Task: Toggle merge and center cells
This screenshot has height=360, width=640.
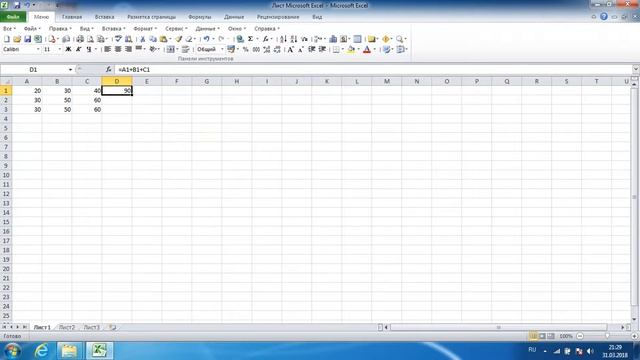Action: pos(170,49)
